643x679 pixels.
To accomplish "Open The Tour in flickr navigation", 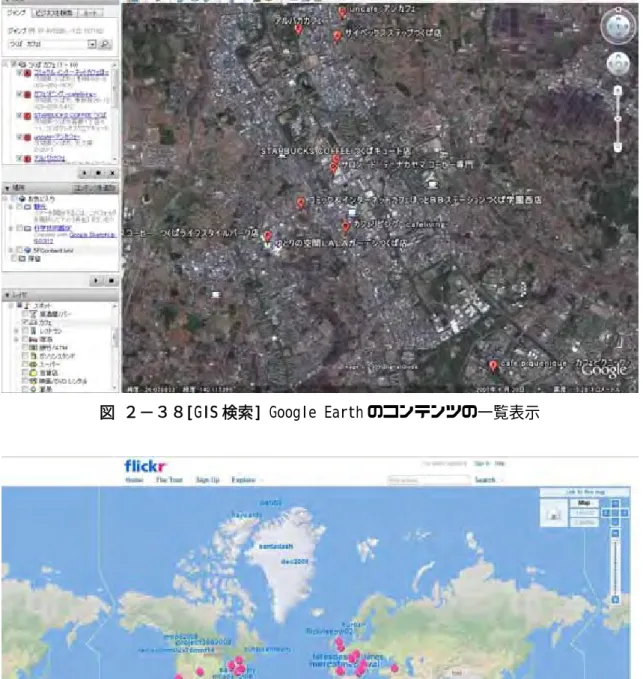I will 169,480.
